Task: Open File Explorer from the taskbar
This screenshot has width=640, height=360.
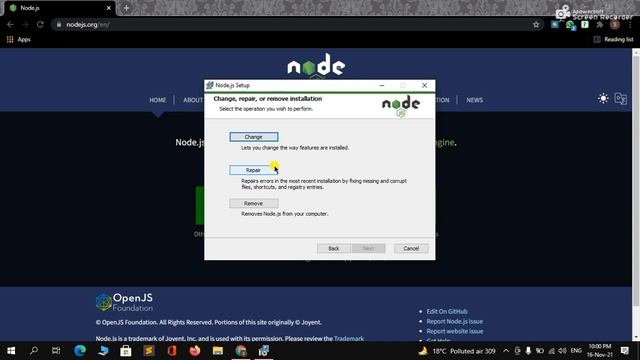Action: (x=218, y=351)
